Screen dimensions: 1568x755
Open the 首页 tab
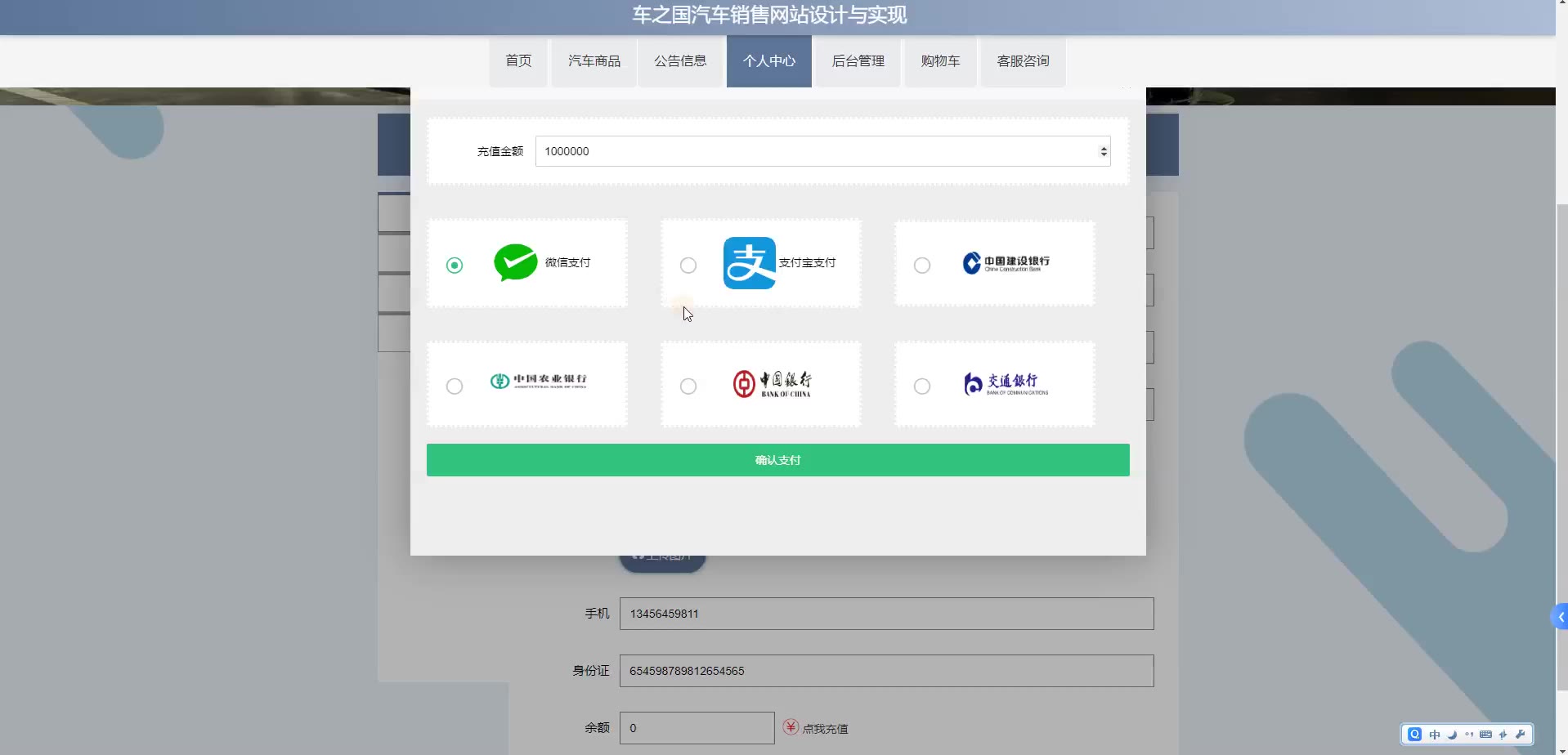[518, 61]
